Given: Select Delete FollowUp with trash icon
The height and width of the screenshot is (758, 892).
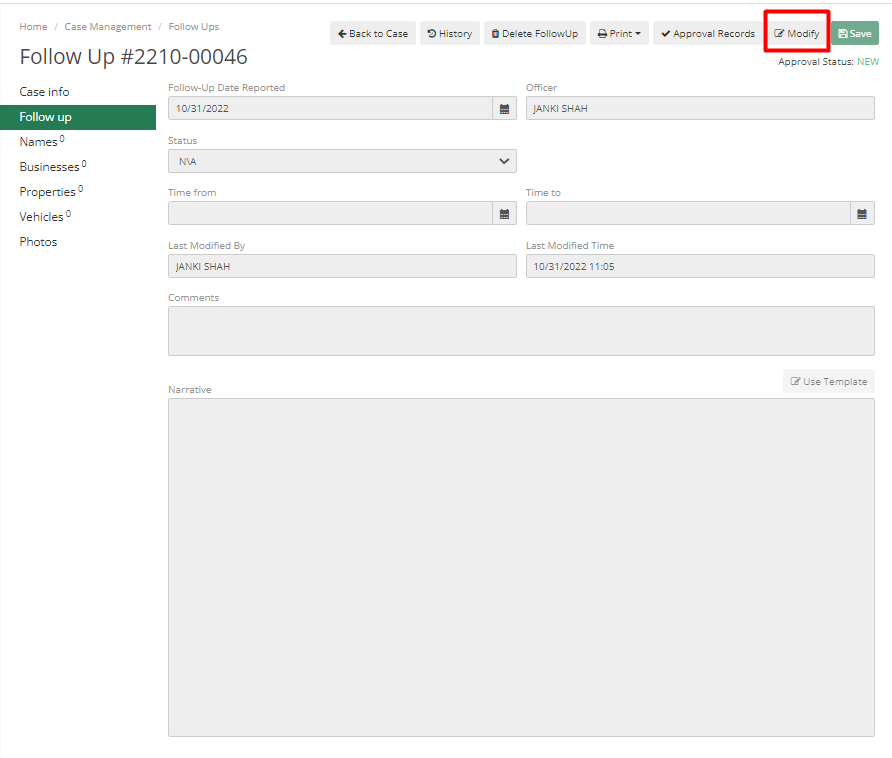Looking at the screenshot, I should pos(534,33).
